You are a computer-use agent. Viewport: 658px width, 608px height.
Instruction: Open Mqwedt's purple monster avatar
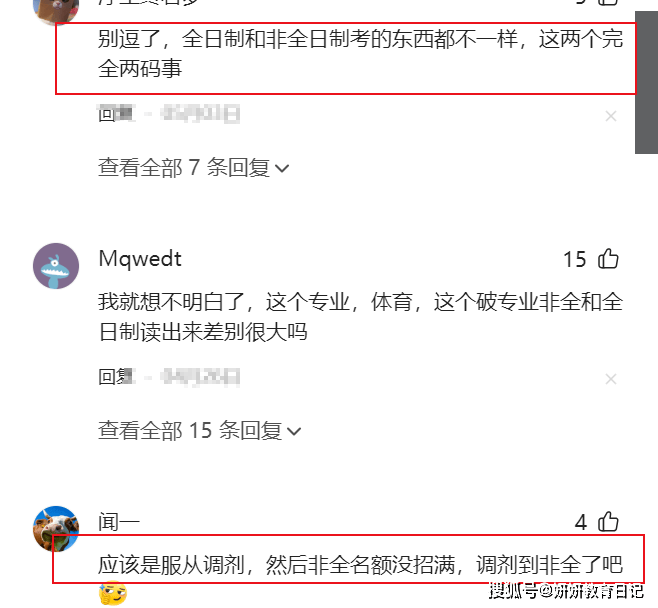tap(56, 266)
